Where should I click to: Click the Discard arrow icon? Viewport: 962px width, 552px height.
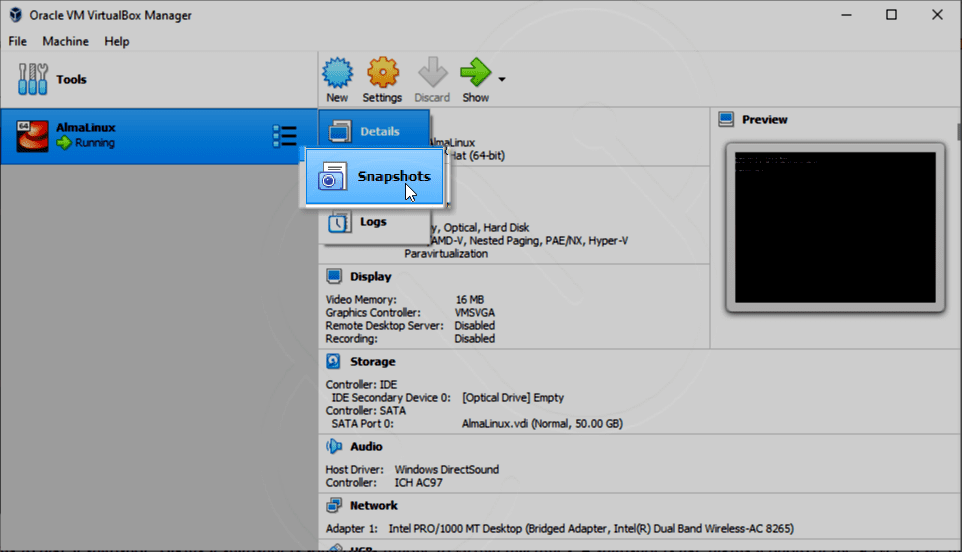click(433, 73)
